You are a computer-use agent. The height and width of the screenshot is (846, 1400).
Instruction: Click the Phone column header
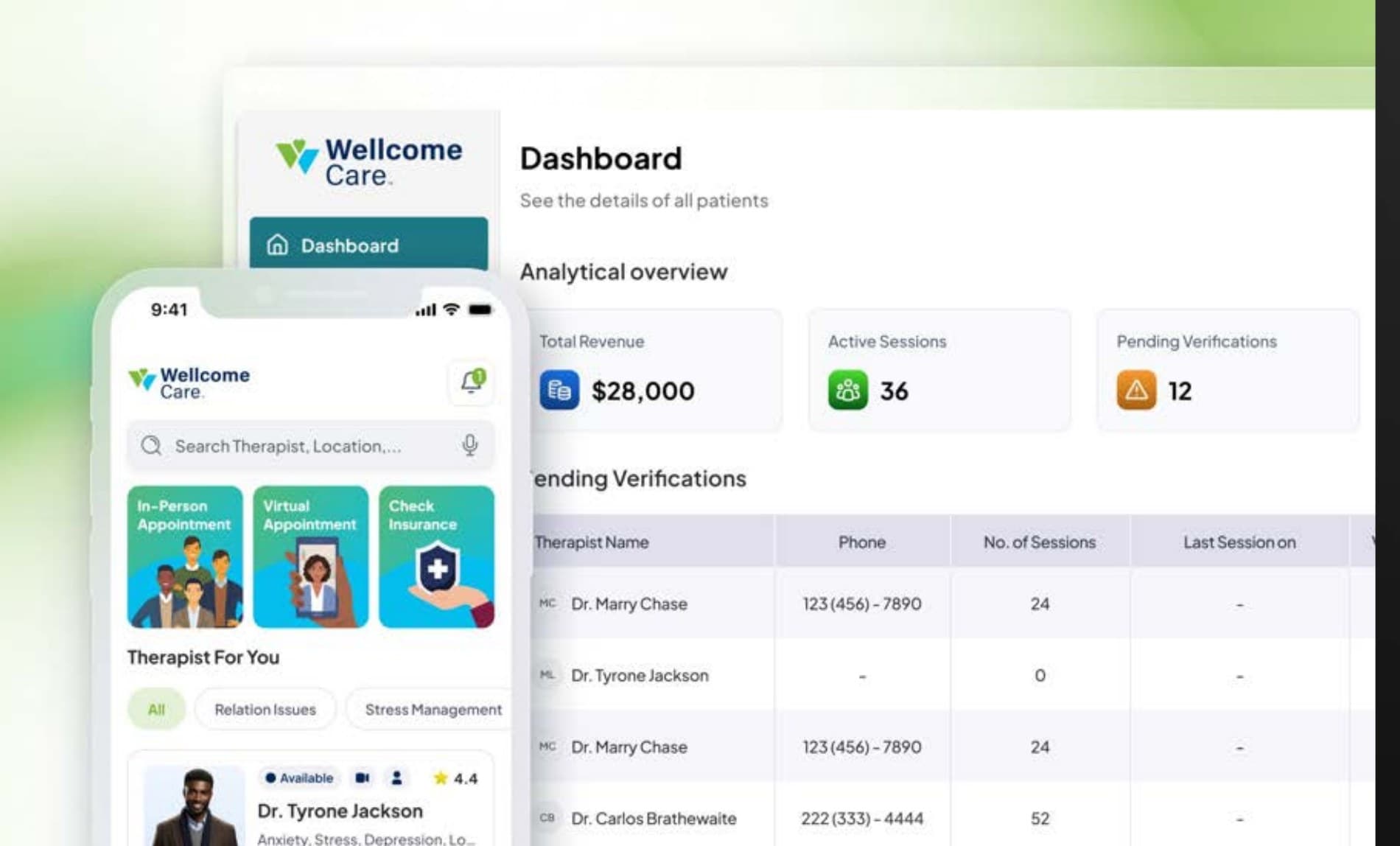(862, 542)
